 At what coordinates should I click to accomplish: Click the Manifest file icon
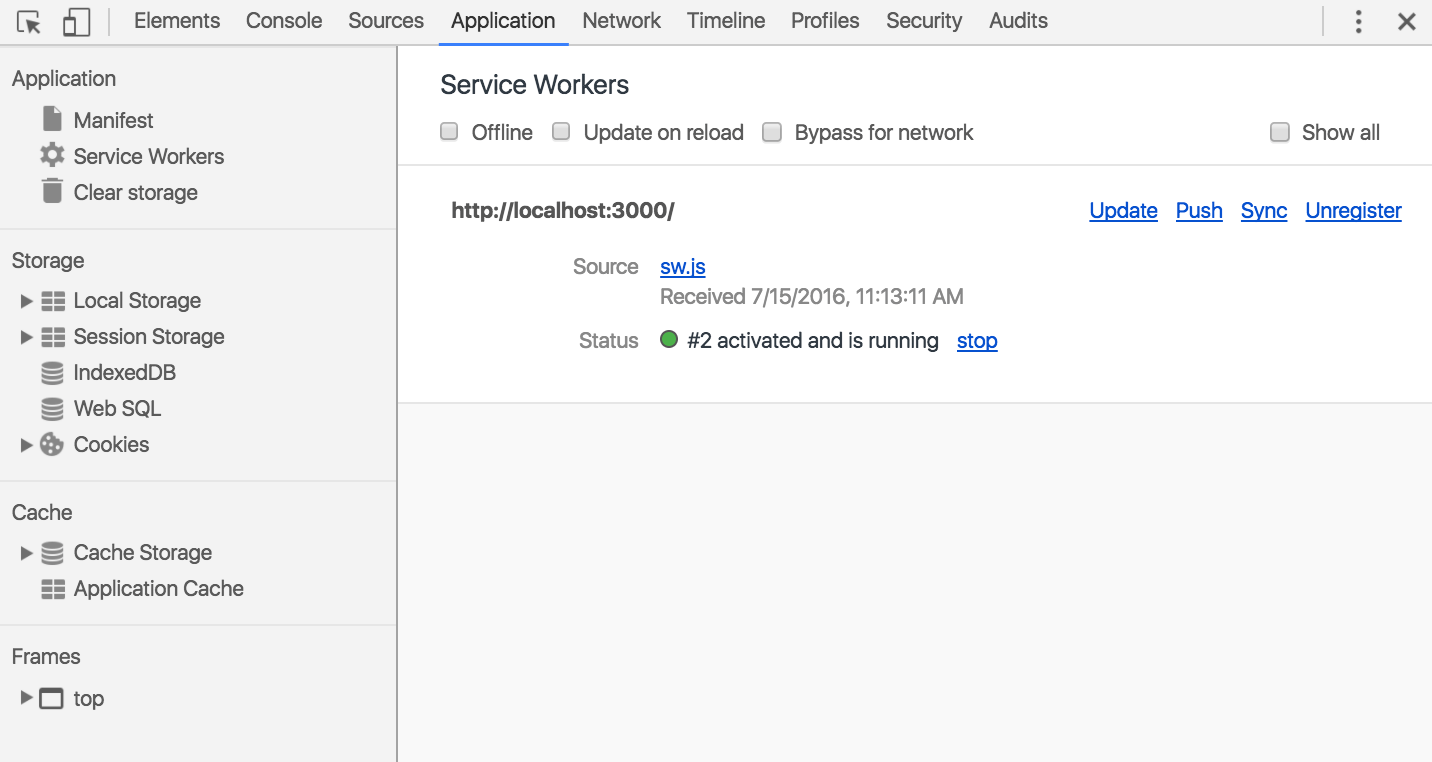pyautogui.click(x=52, y=119)
